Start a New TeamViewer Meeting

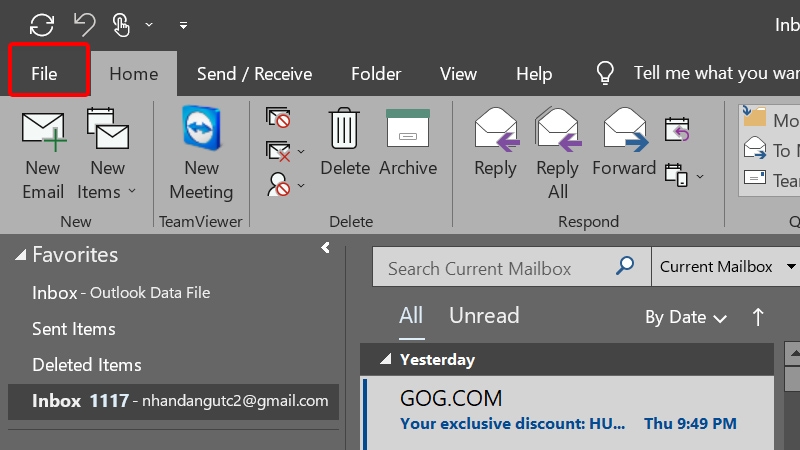[202, 156]
